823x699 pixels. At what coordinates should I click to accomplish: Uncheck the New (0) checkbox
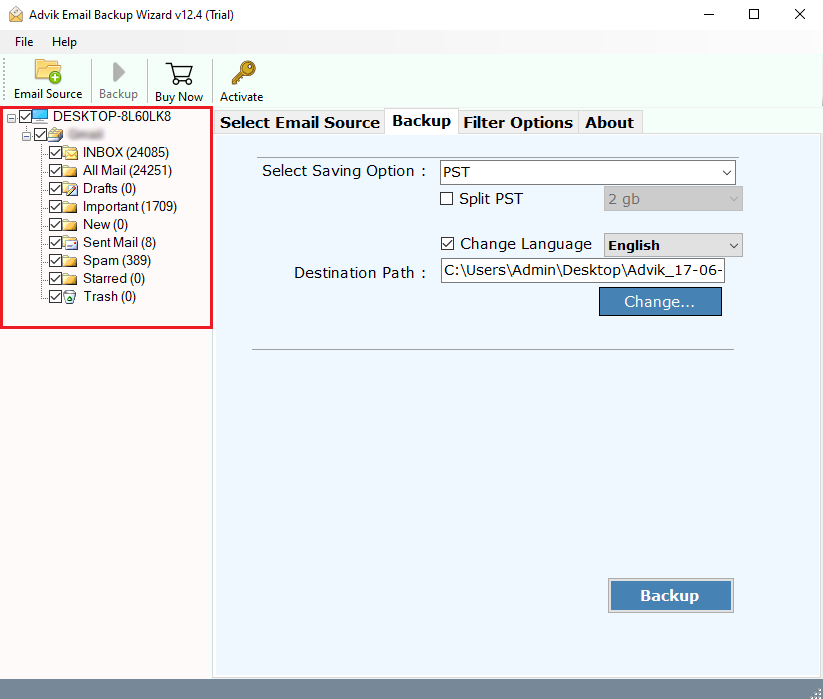pyautogui.click(x=56, y=225)
